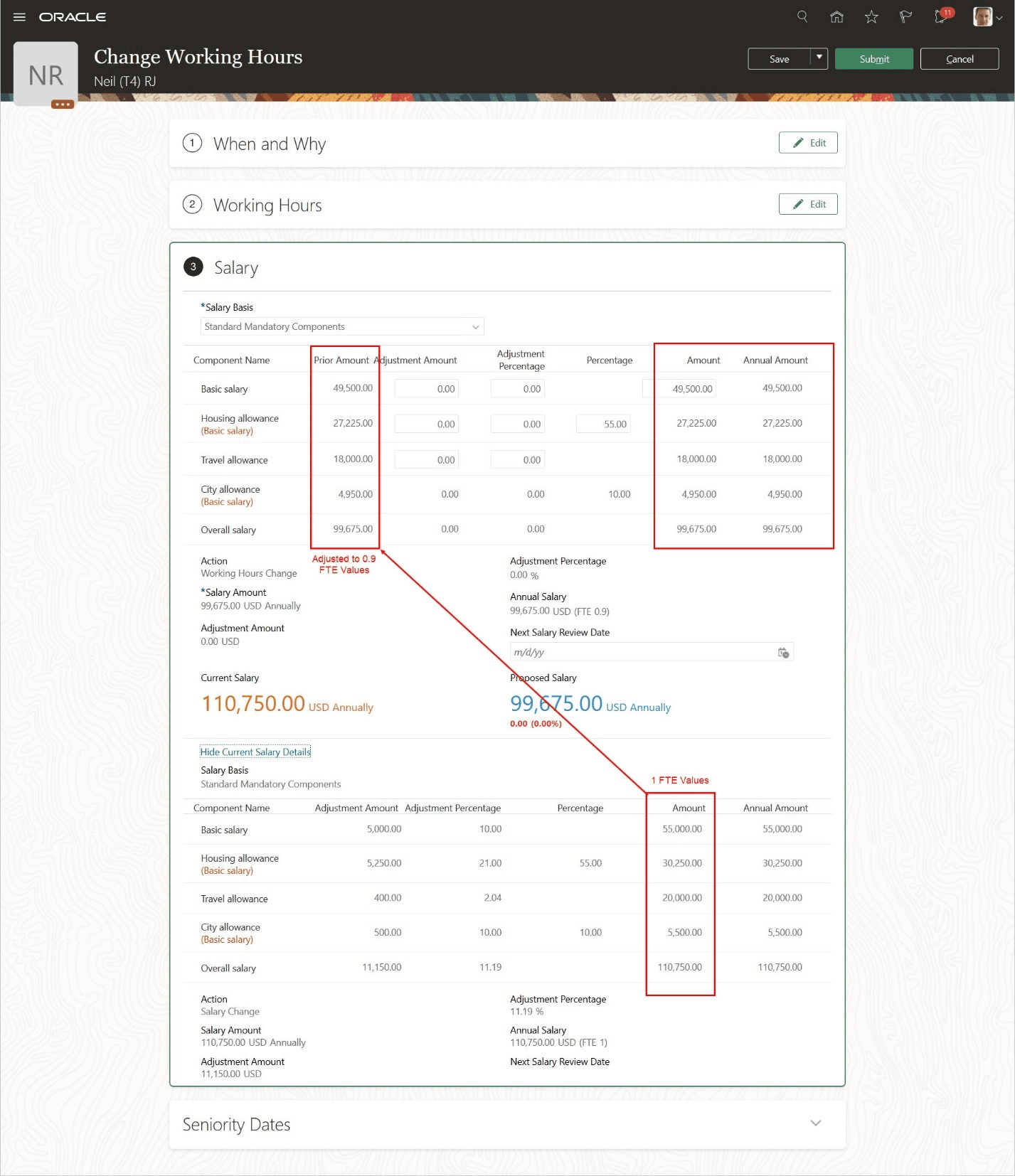Click City allowance Prior Amount 4,950.00
Viewport: 1015px width, 1176px height.
356,494
